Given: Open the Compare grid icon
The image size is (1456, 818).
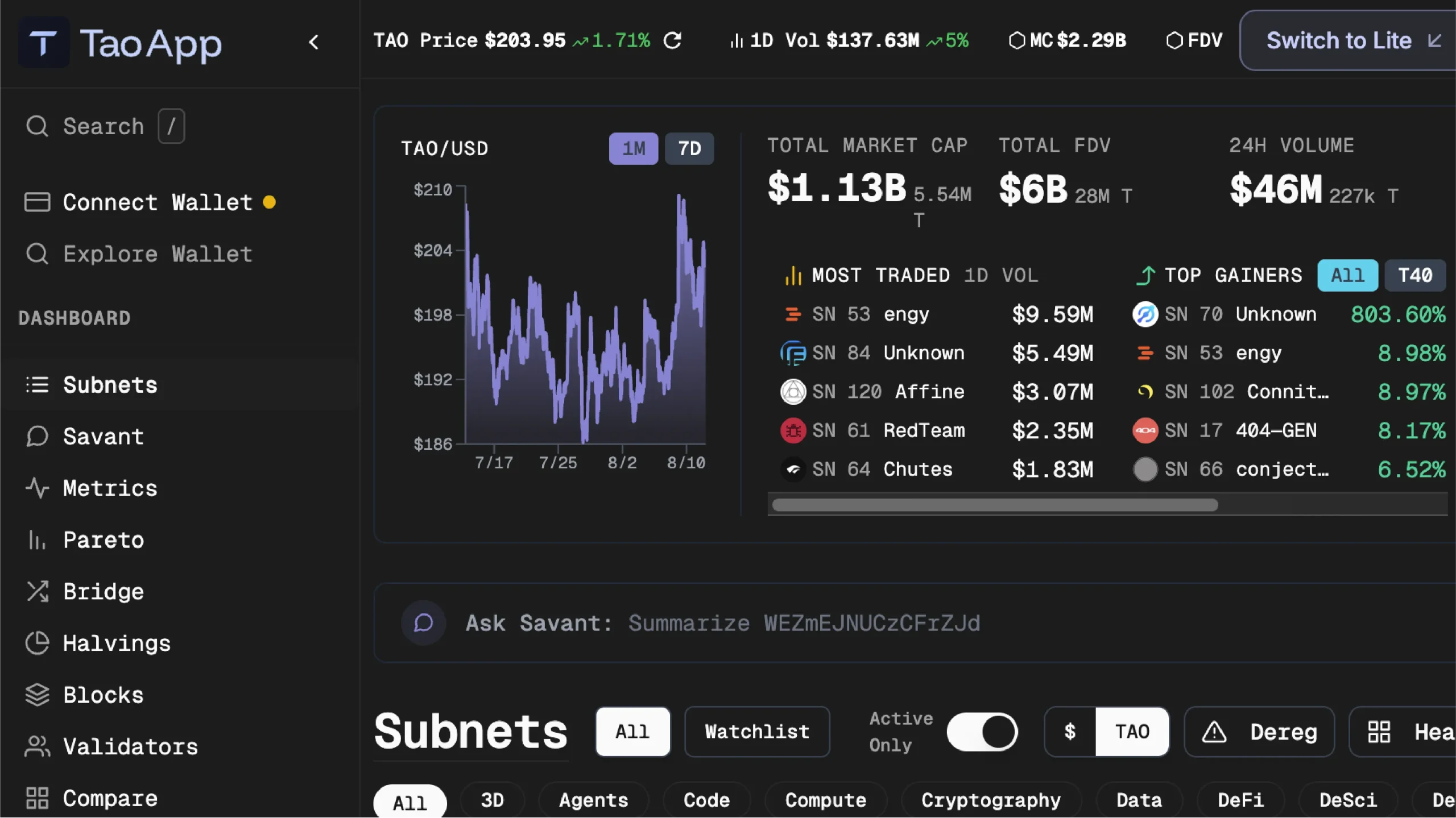Looking at the screenshot, I should [38, 798].
